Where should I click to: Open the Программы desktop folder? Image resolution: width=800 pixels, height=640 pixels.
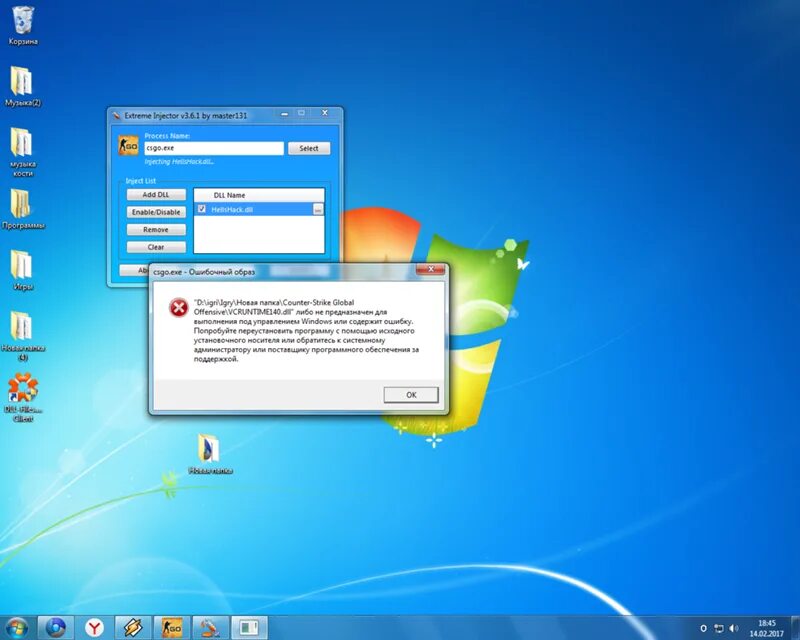[22, 209]
